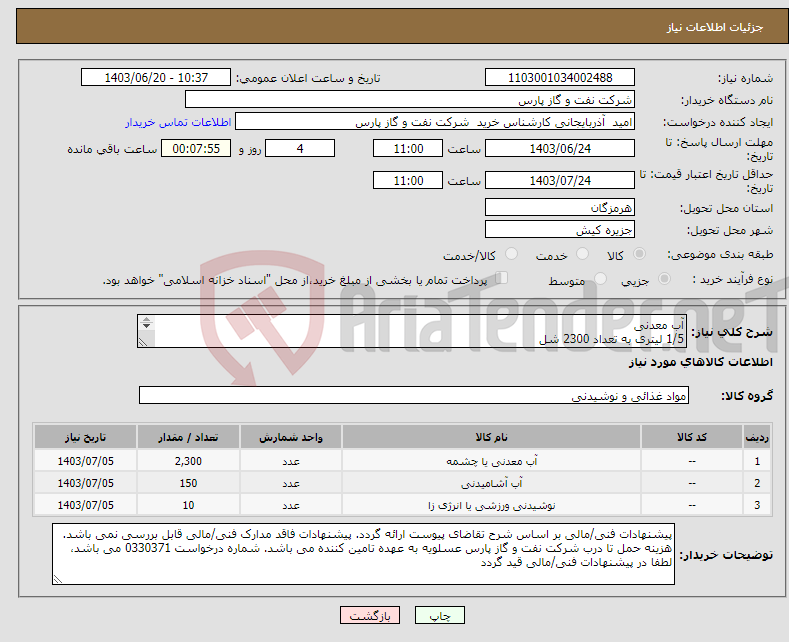Click item name آب آشامیدنی

(492, 484)
